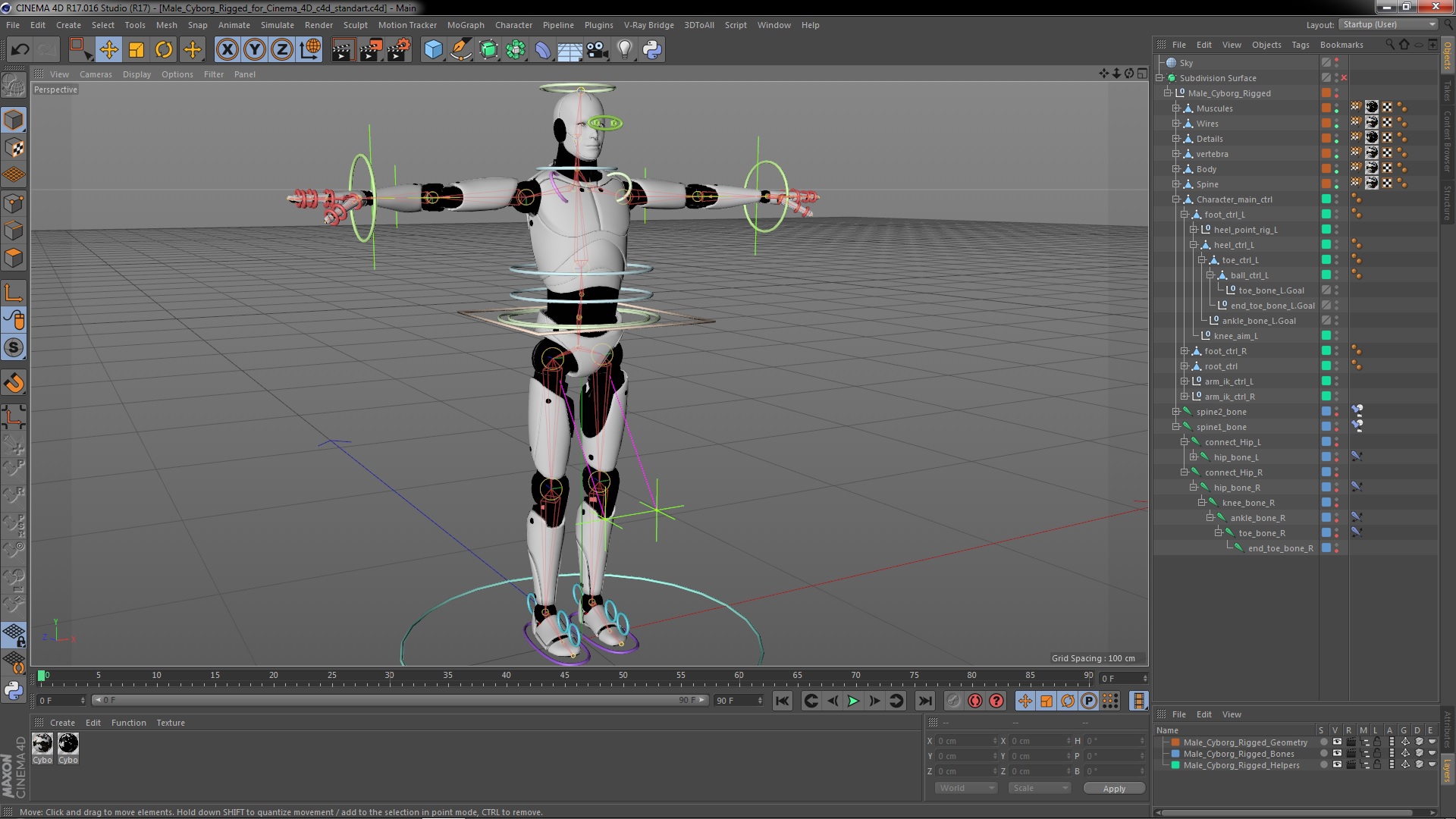Toggle Y axis lock icon

[255, 50]
